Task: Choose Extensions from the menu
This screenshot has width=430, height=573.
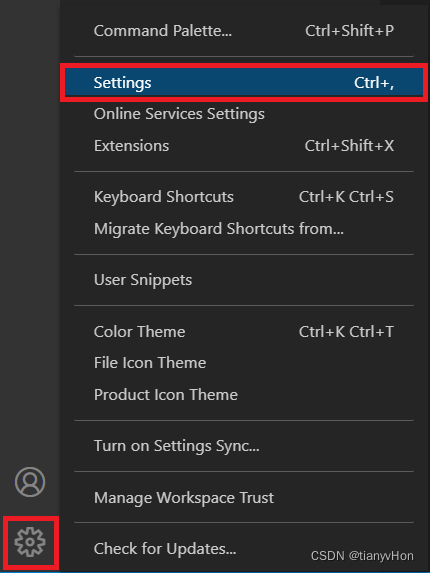Action: pyautogui.click(x=244, y=146)
